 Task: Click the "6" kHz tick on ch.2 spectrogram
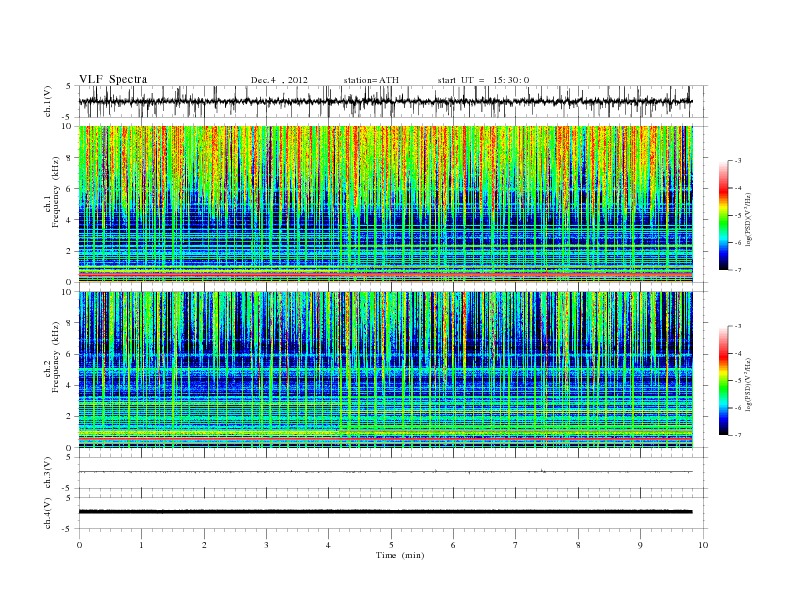click(x=69, y=354)
